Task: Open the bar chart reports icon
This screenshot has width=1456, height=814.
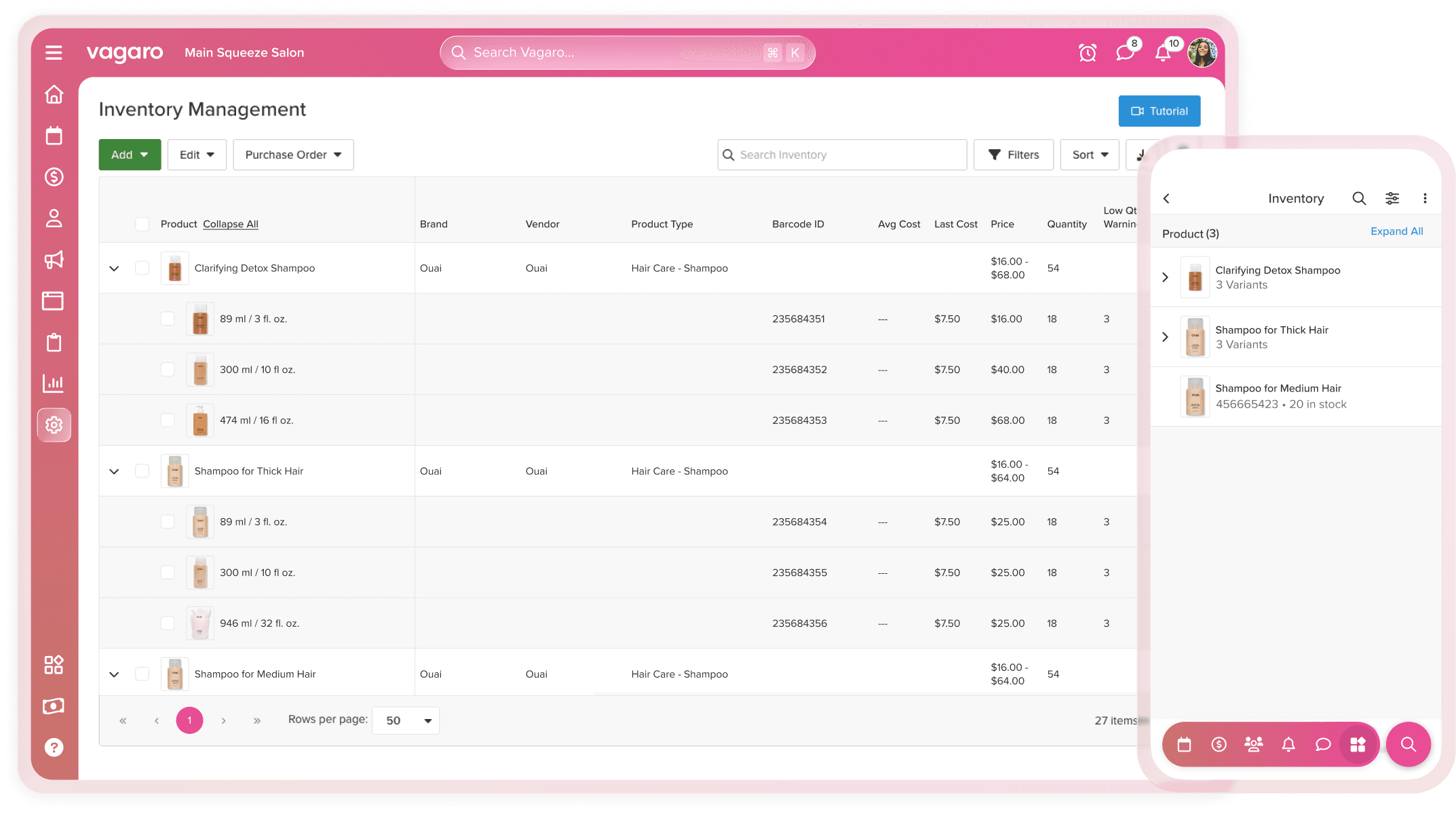Action: [x=54, y=383]
